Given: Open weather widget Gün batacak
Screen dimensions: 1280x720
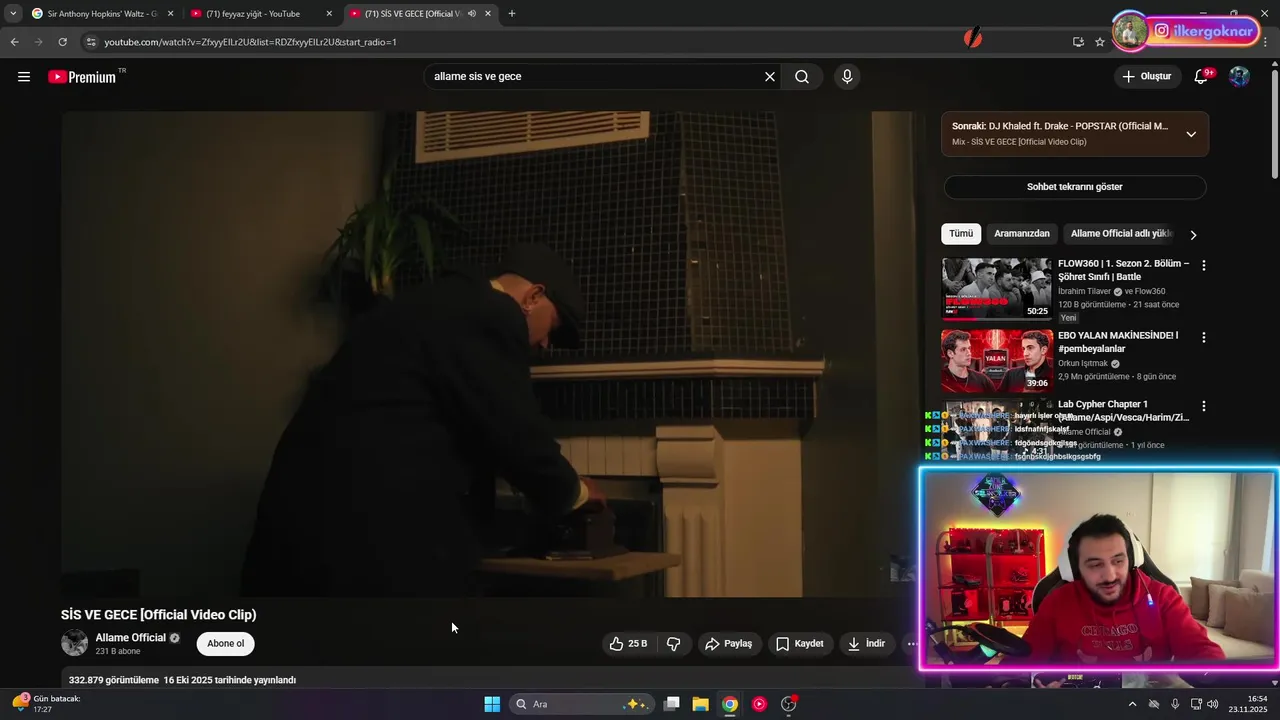Looking at the screenshot, I should 48,704.
